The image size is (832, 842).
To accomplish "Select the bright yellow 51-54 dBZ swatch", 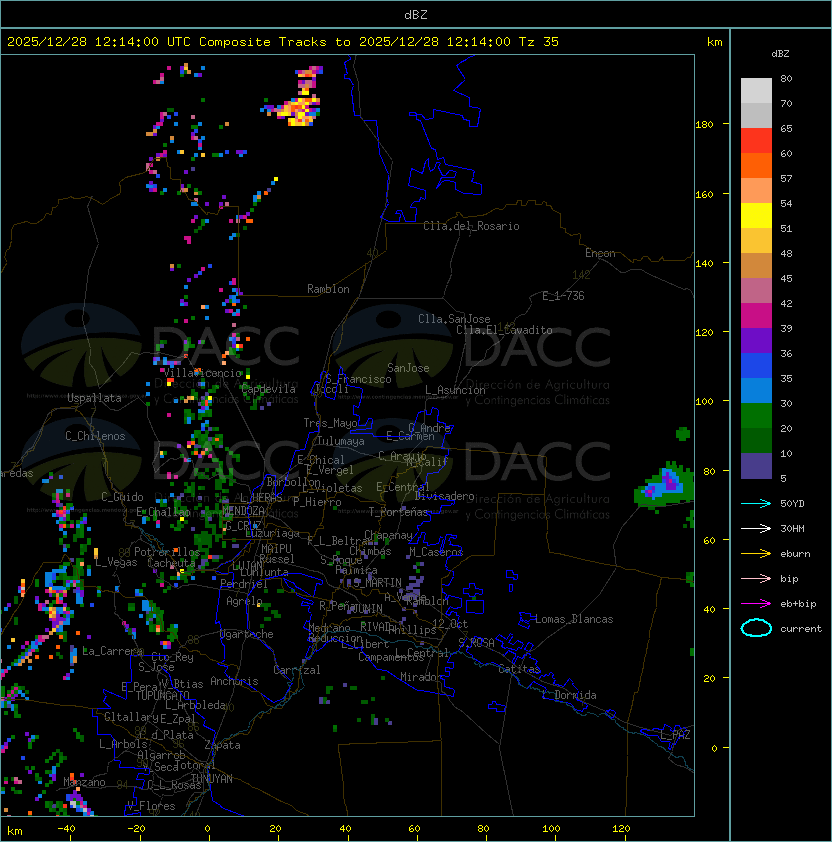I will point(756,215).
